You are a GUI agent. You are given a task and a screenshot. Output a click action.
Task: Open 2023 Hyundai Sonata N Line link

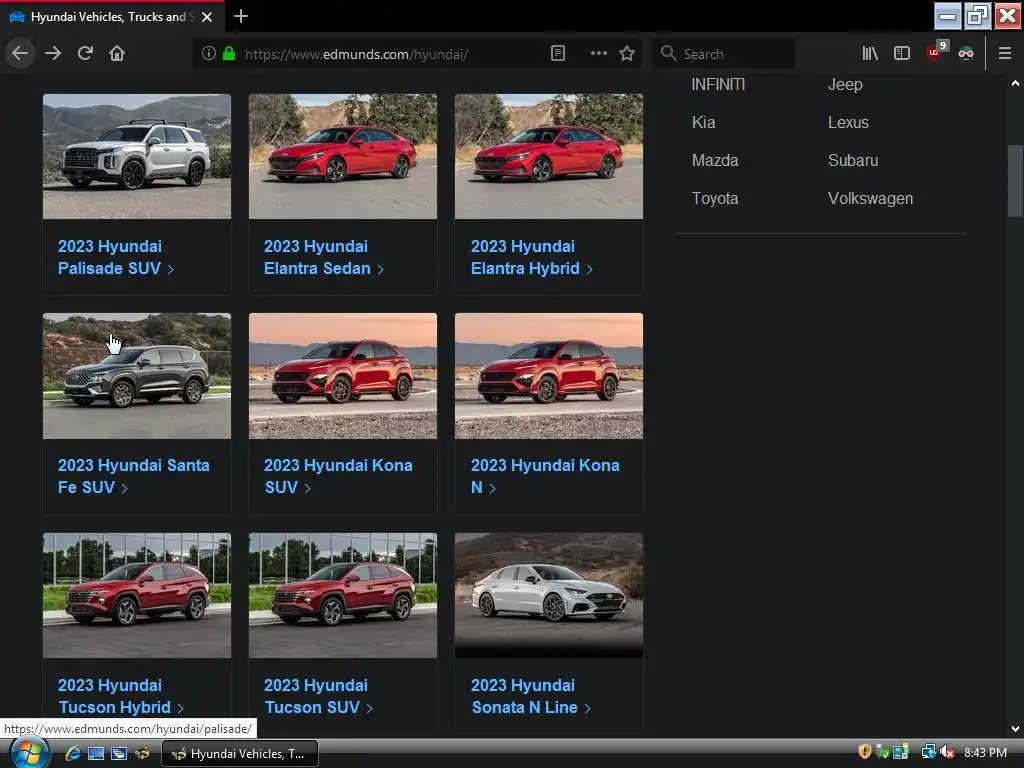(x=530, y=696)
